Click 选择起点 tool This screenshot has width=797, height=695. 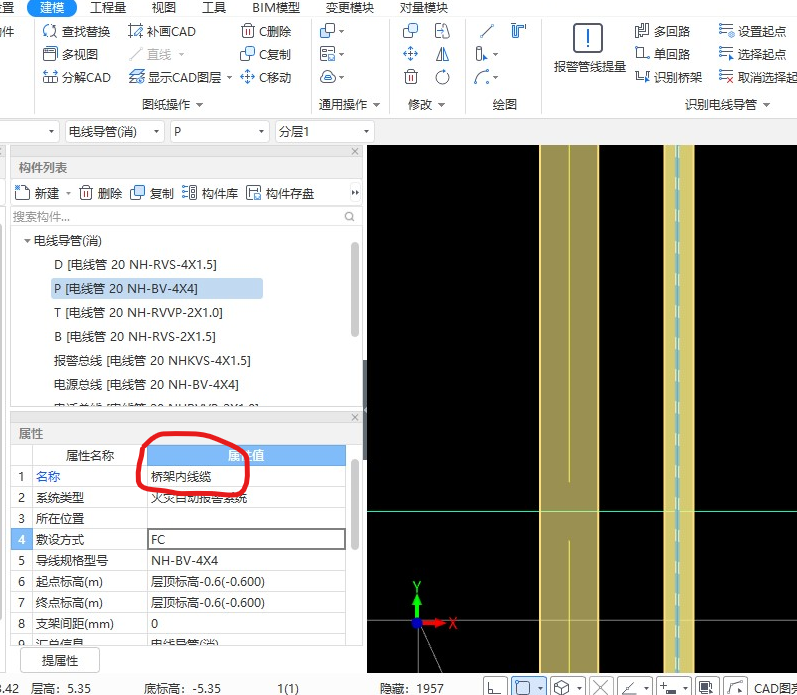point(753,54)
